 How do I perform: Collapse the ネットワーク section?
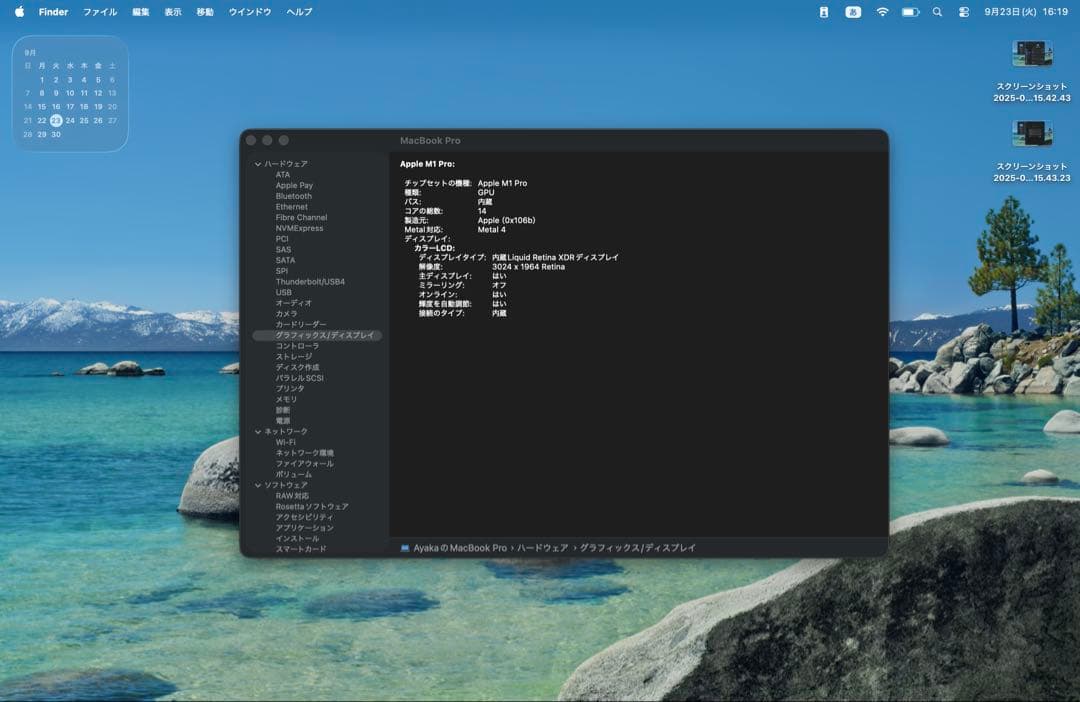pos(257,431)
